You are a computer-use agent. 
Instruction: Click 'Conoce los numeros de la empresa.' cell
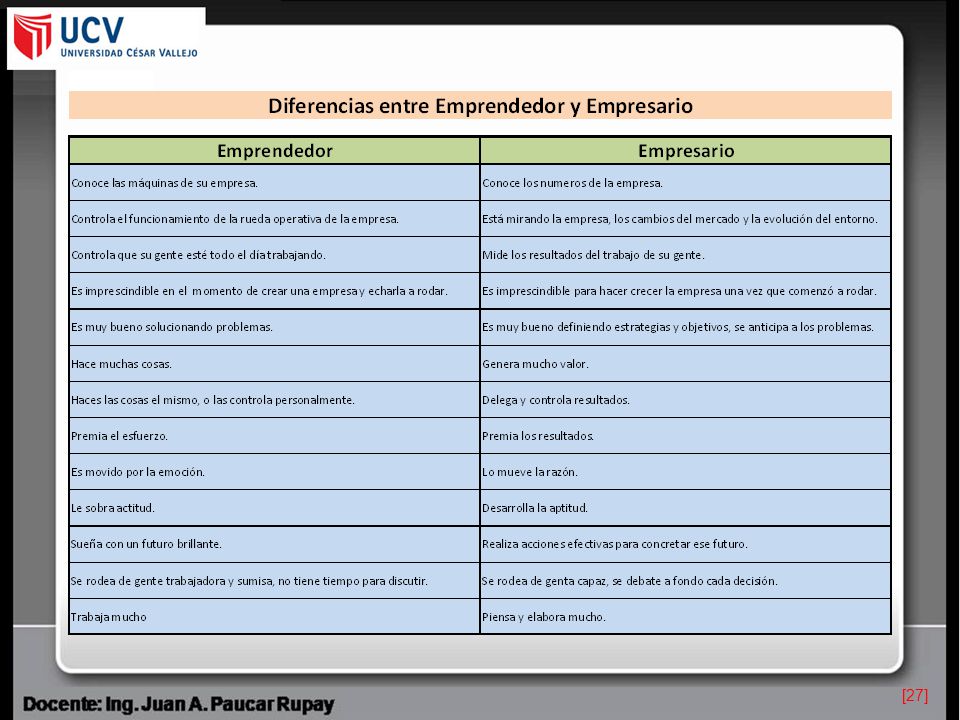686,182
